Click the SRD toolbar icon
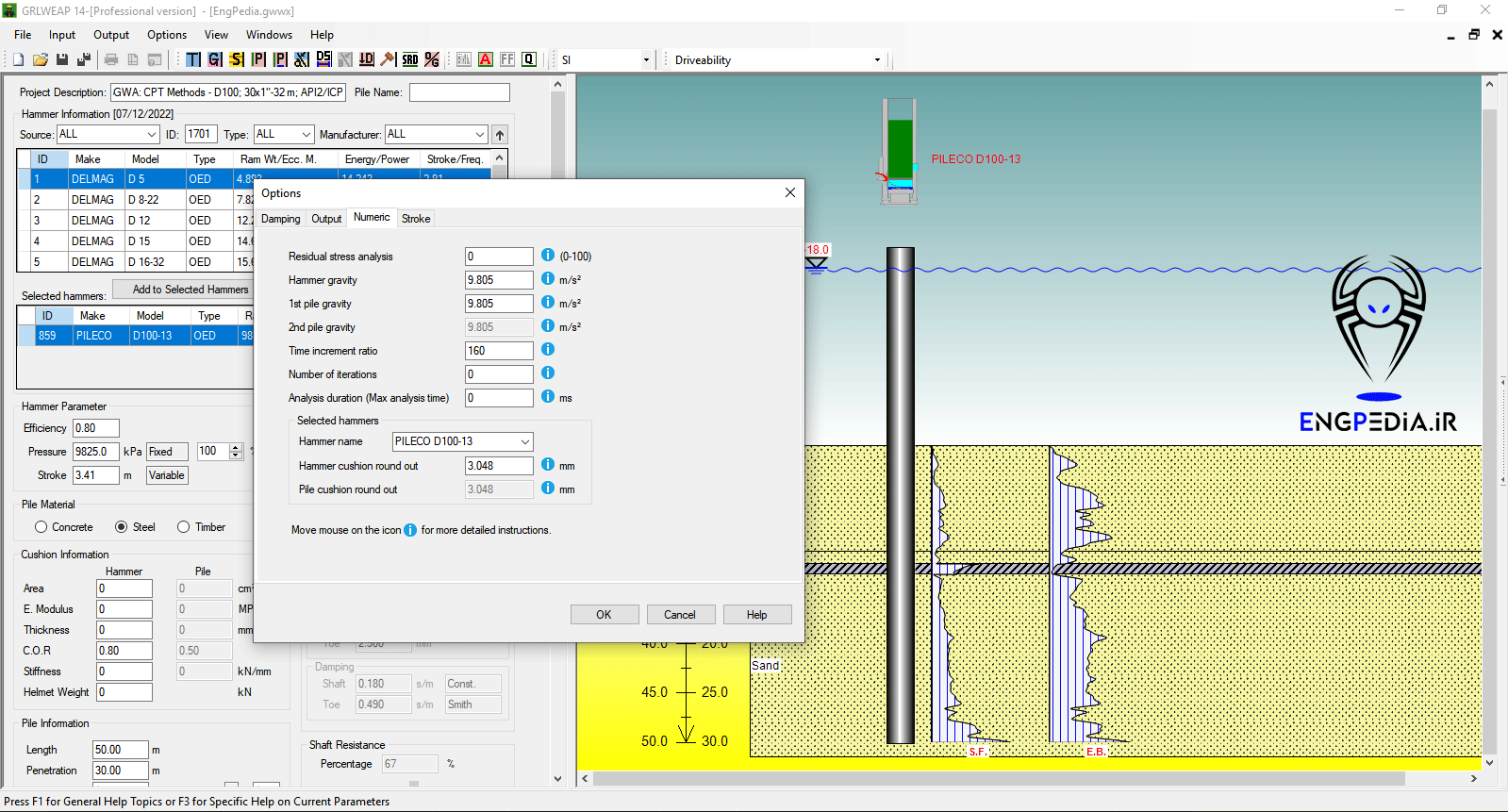 [410, 59]
